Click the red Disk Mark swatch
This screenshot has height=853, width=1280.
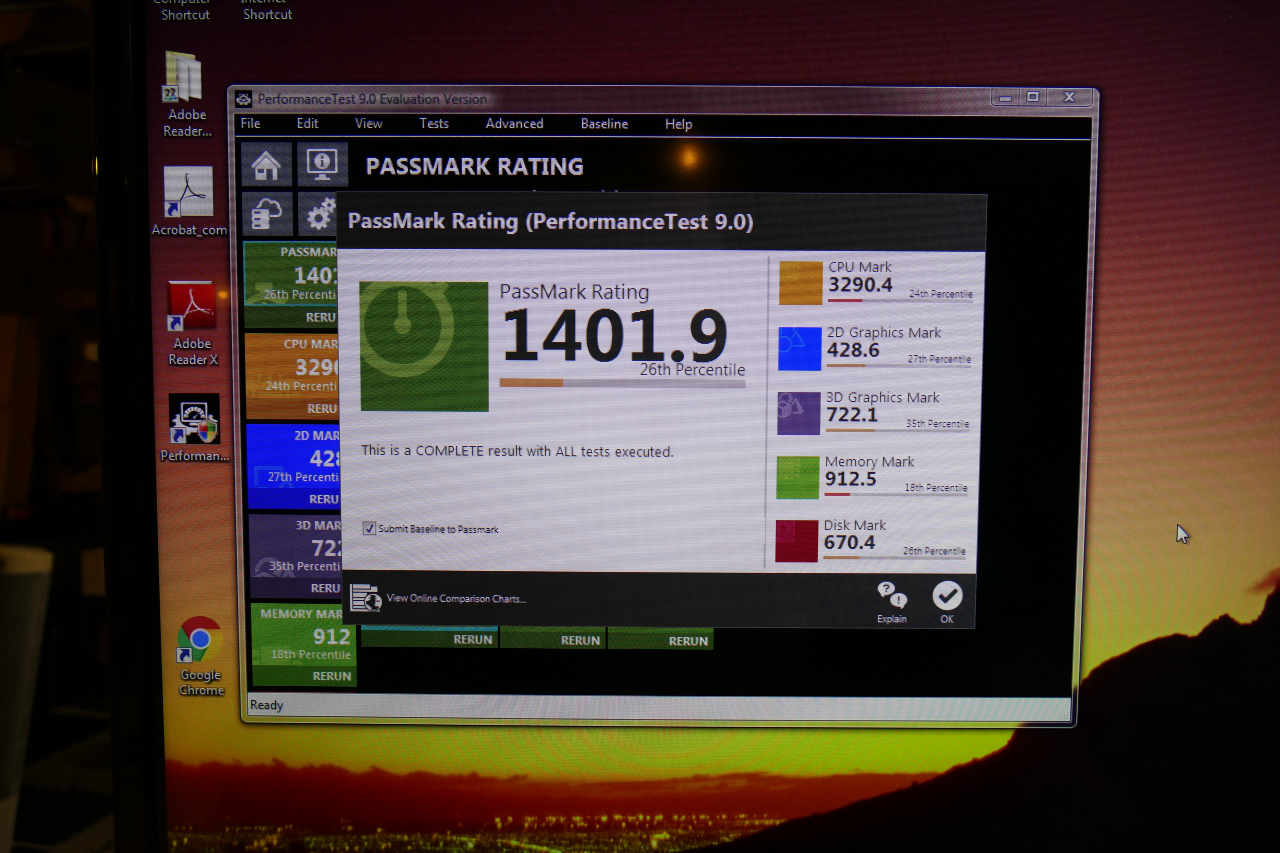click(x=797, y=541)
